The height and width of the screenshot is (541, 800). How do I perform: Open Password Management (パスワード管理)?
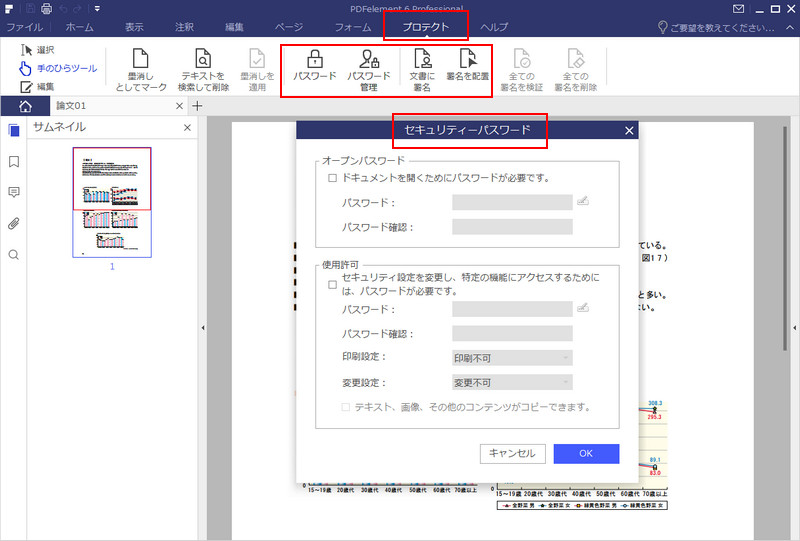pyautogui.click(x=369, y=70)
